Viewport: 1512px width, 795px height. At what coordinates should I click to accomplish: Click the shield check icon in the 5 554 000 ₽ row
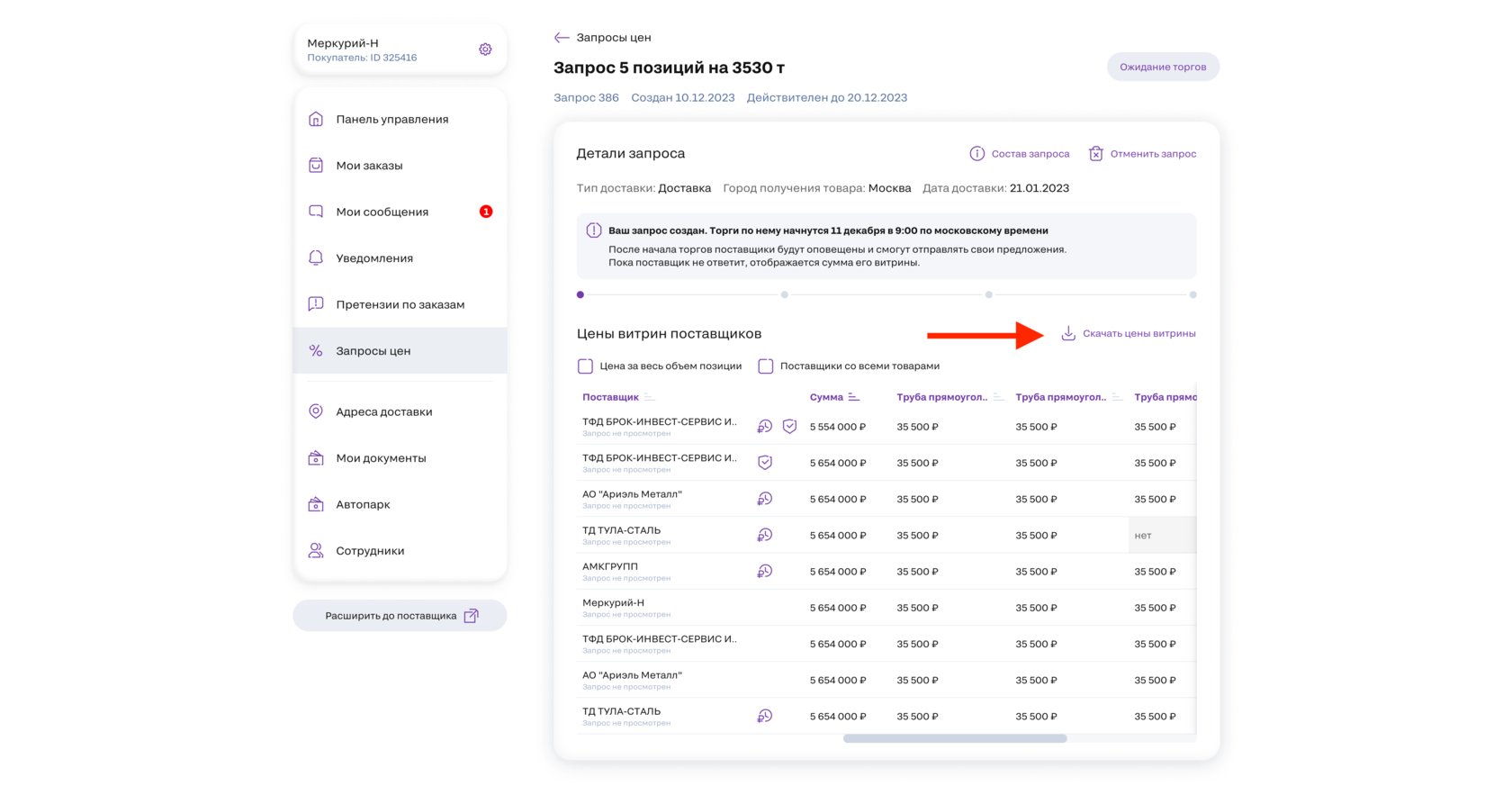point(789,427)
